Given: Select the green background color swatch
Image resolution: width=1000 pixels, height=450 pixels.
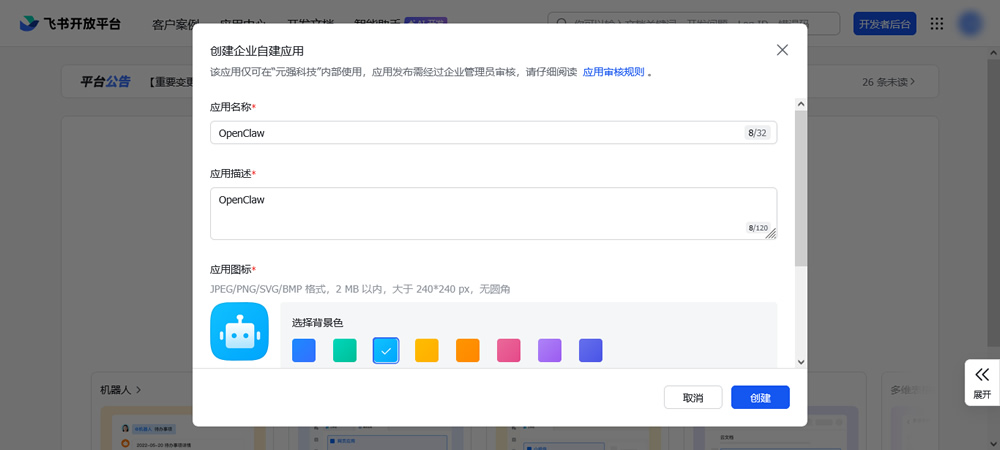Looking at the screenshot, I should pyautogui.click(x=345, y=350).
